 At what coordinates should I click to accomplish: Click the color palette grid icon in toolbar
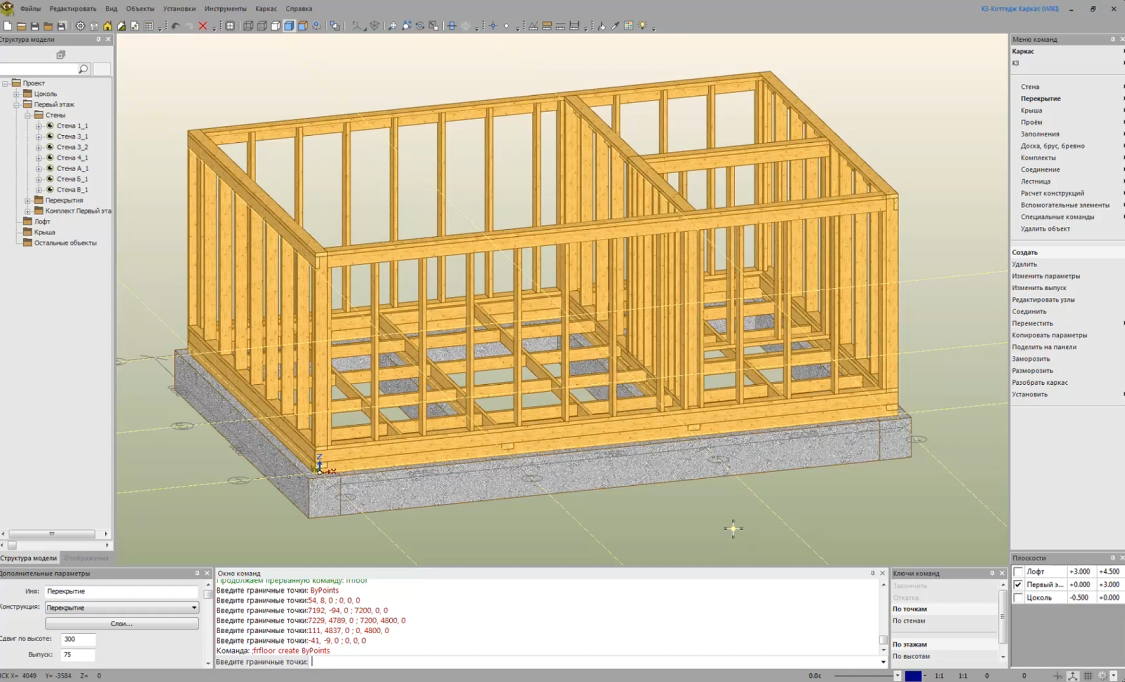629,26
